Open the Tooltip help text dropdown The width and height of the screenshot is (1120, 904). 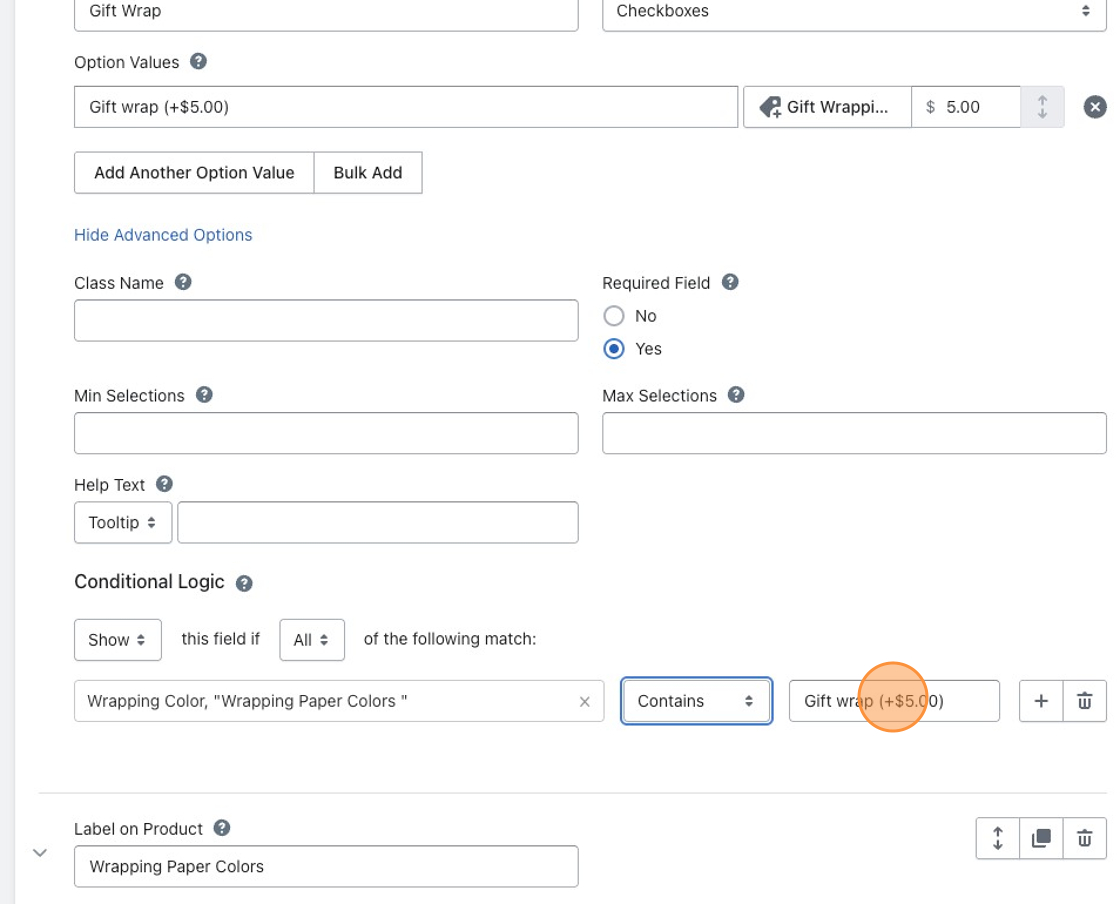123,523
